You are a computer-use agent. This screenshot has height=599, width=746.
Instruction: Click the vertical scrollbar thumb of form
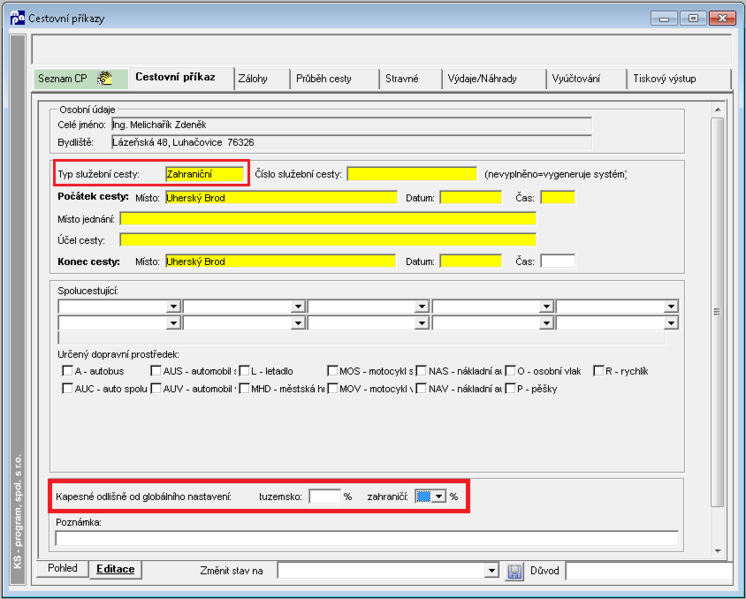[x=717, y=312]
